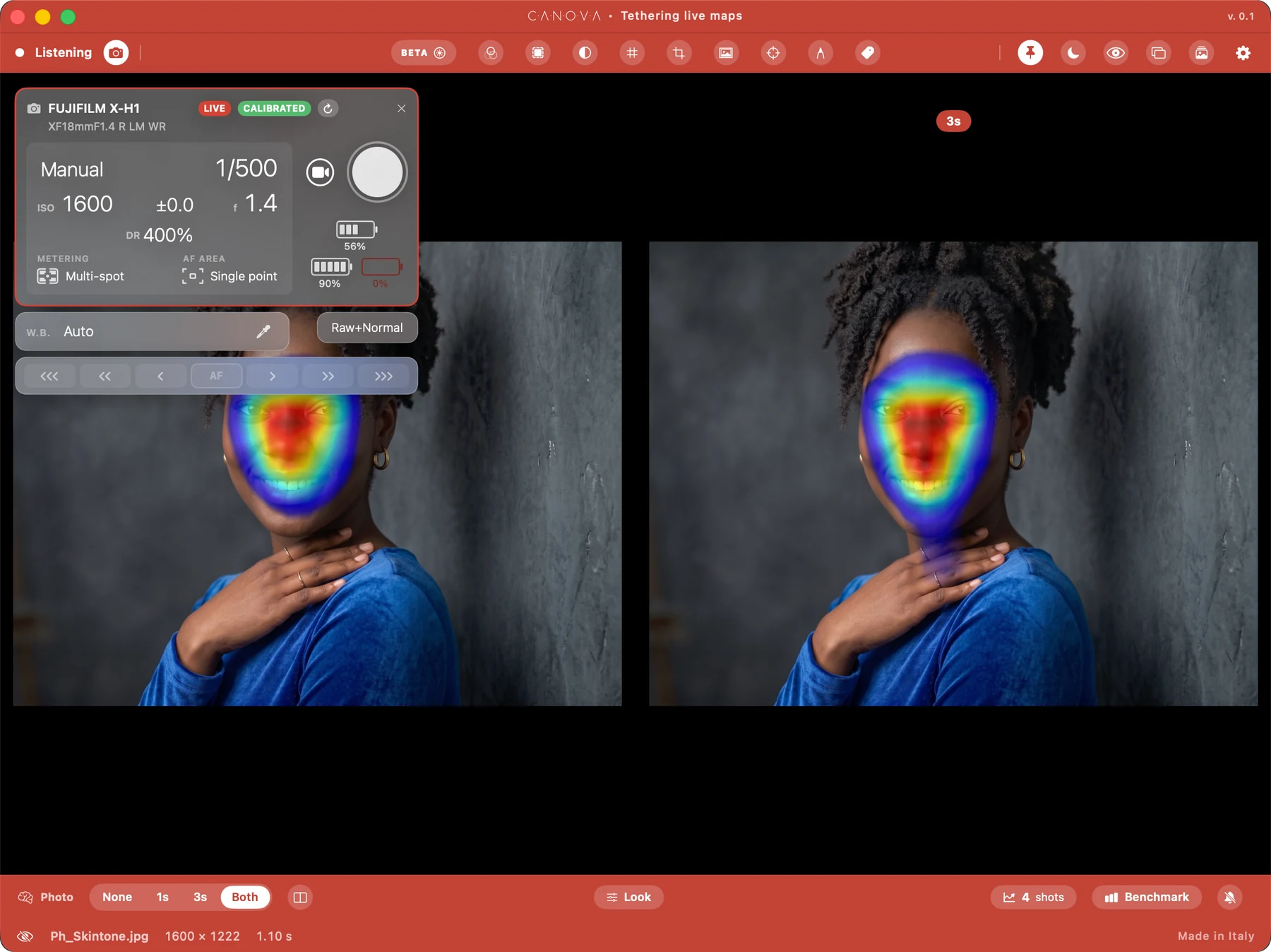Select the Both heatmap option
Screen dimensions: 1271x952
click(x=245, y=897)
